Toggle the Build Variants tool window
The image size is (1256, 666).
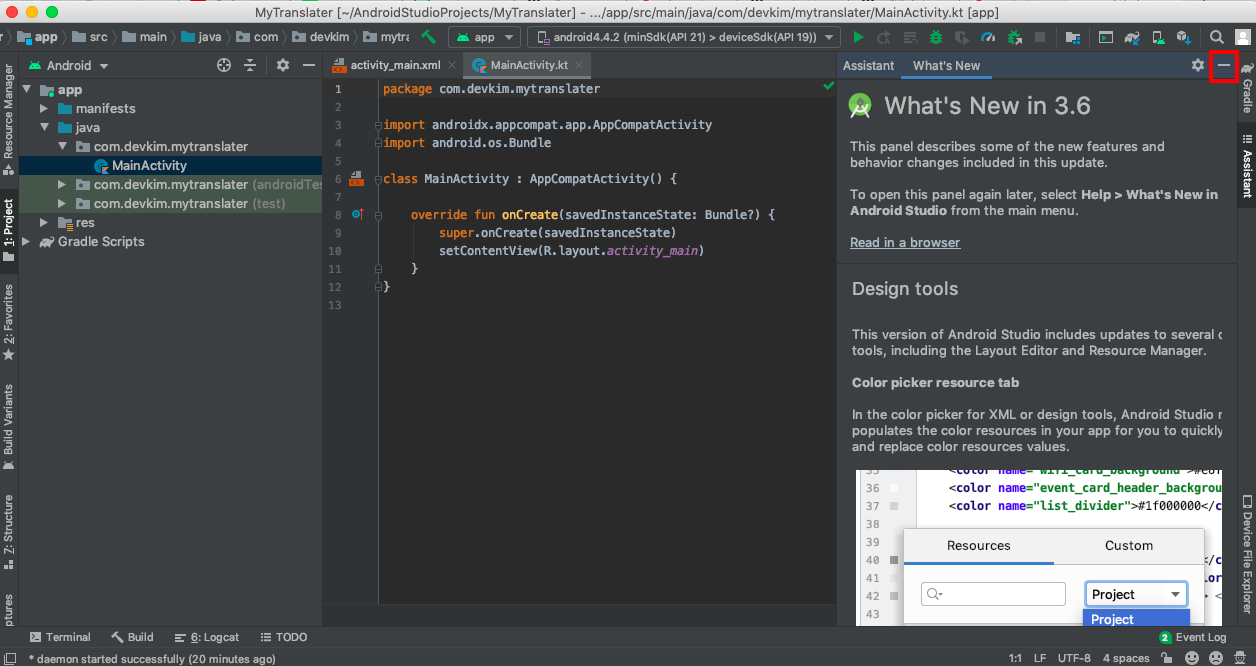pos(9,427)
